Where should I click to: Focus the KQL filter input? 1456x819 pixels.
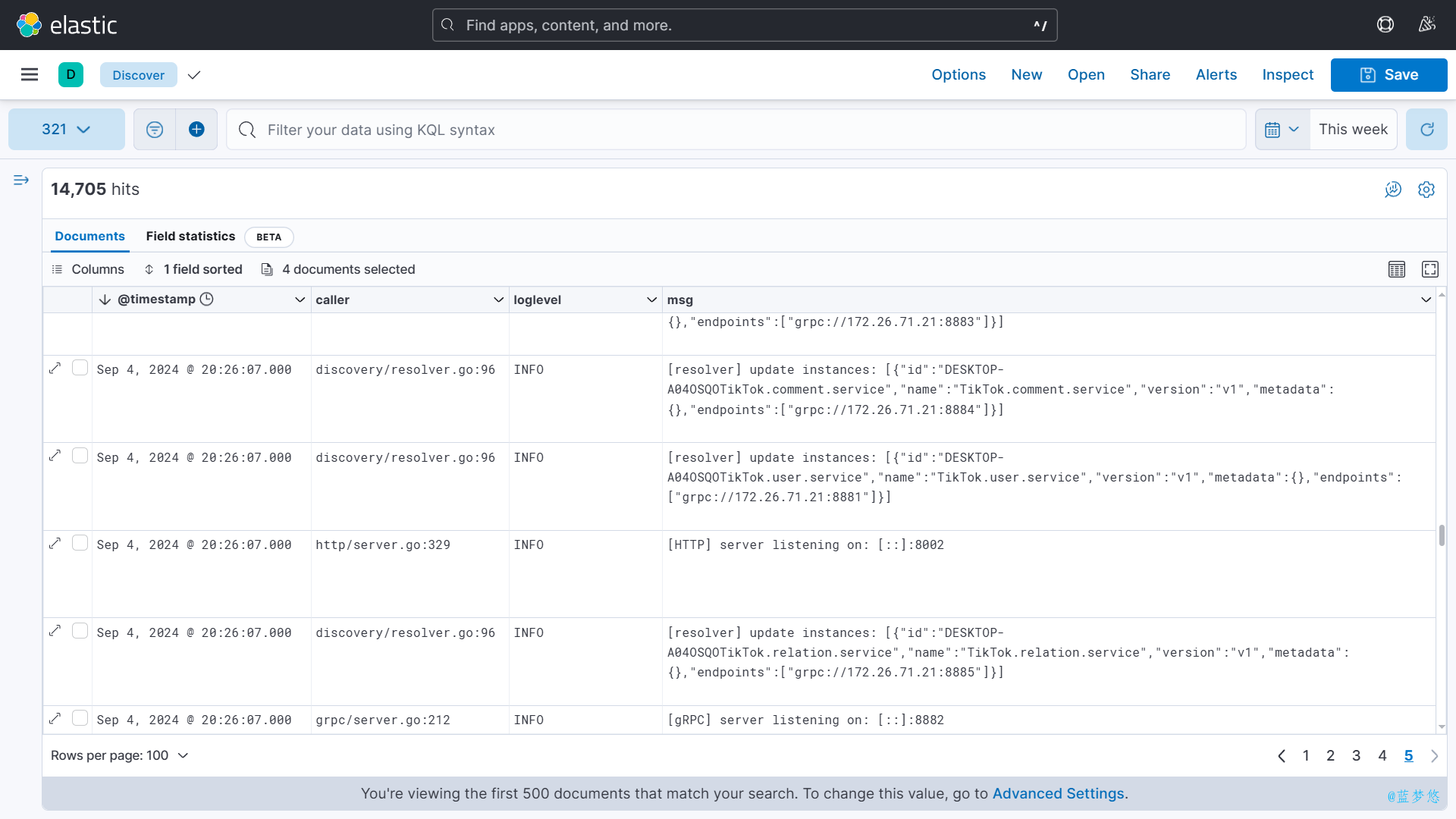(x=736, y=130)
